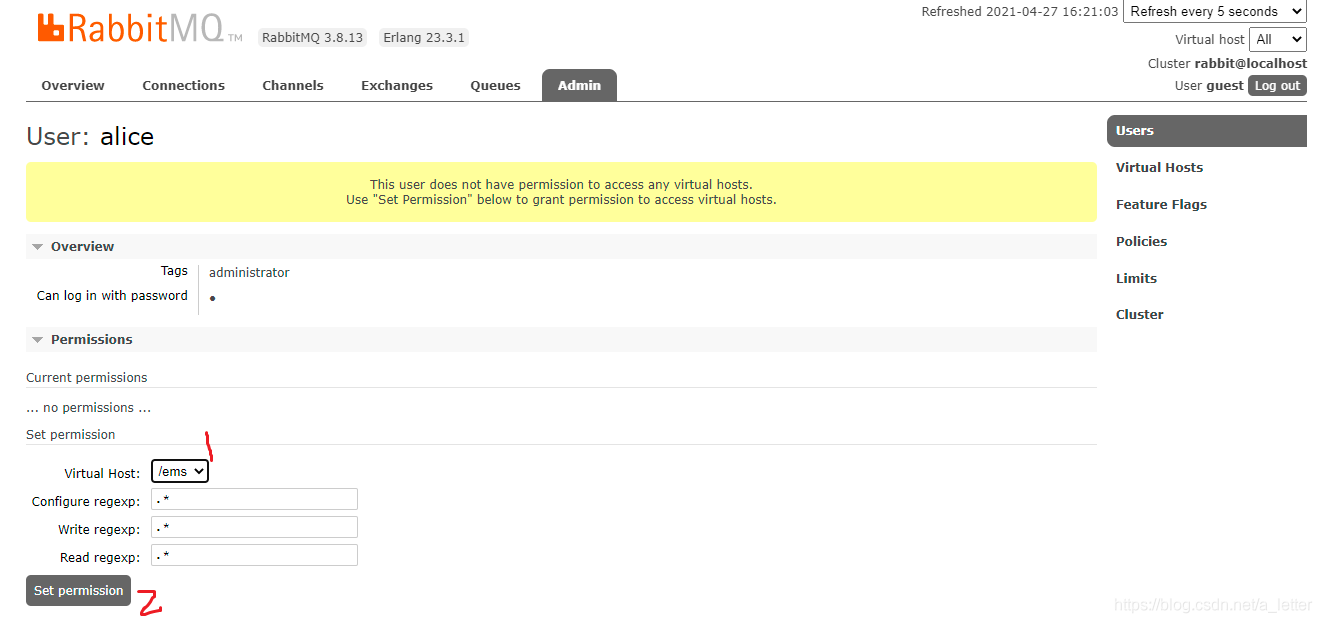Log out the guest user
Screen dimensions: 1322x623
point(1277,86)
